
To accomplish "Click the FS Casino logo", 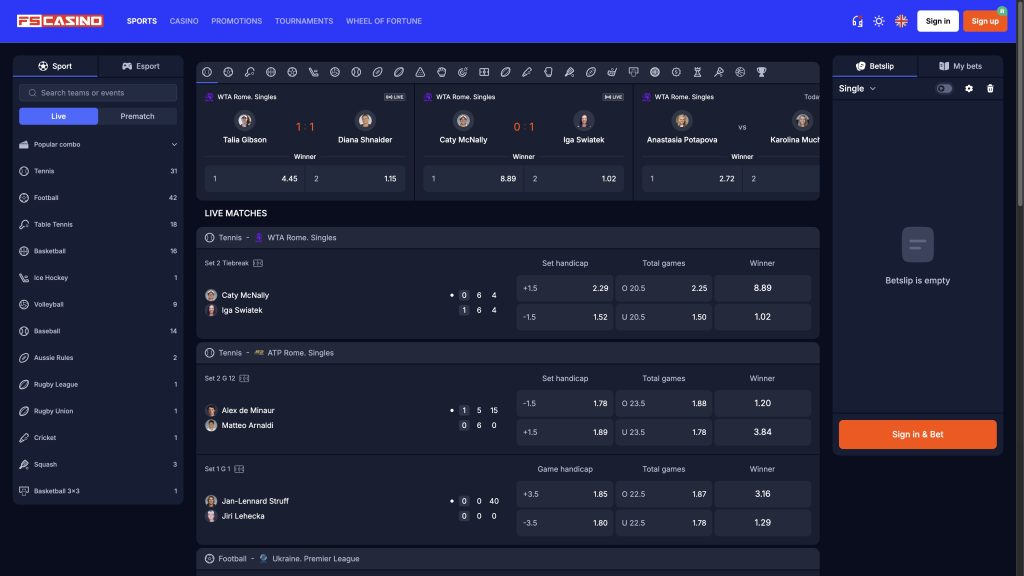I will [60, 21].
